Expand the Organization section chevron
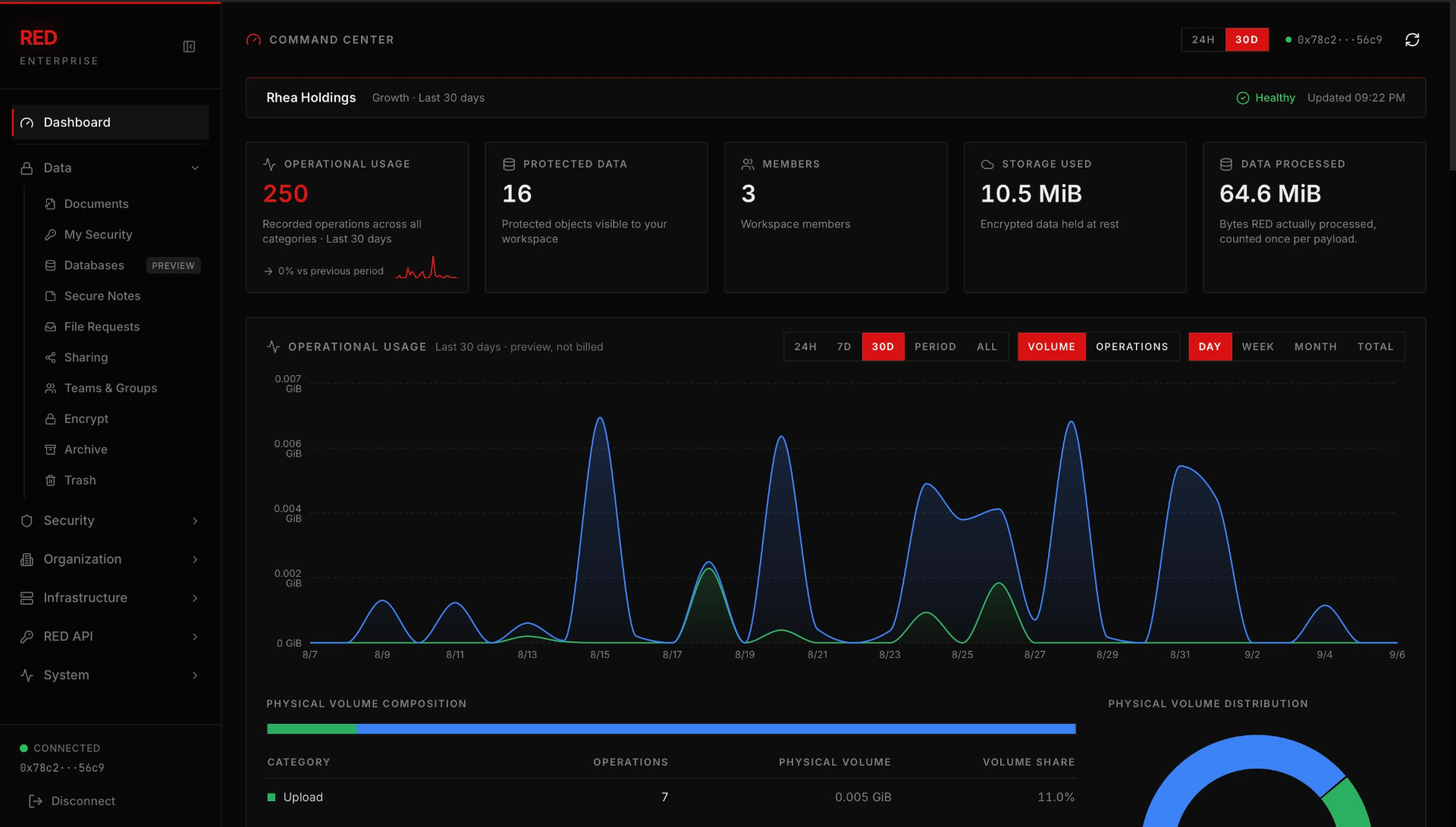The width and height of the screenshot is (1456, 827). (x=195, y=559)
